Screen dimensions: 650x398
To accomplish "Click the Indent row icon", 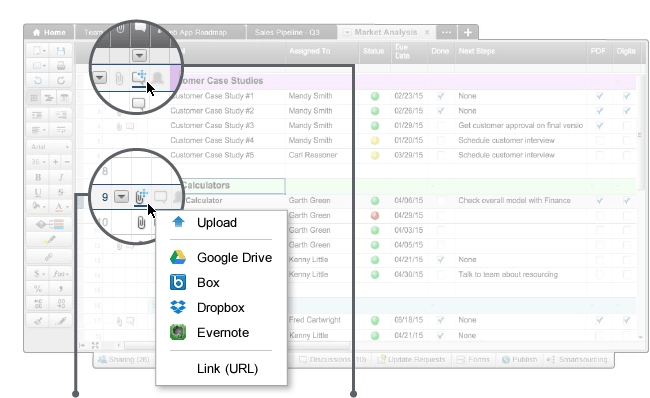I will pyautogui.click(x=61, y=115).
